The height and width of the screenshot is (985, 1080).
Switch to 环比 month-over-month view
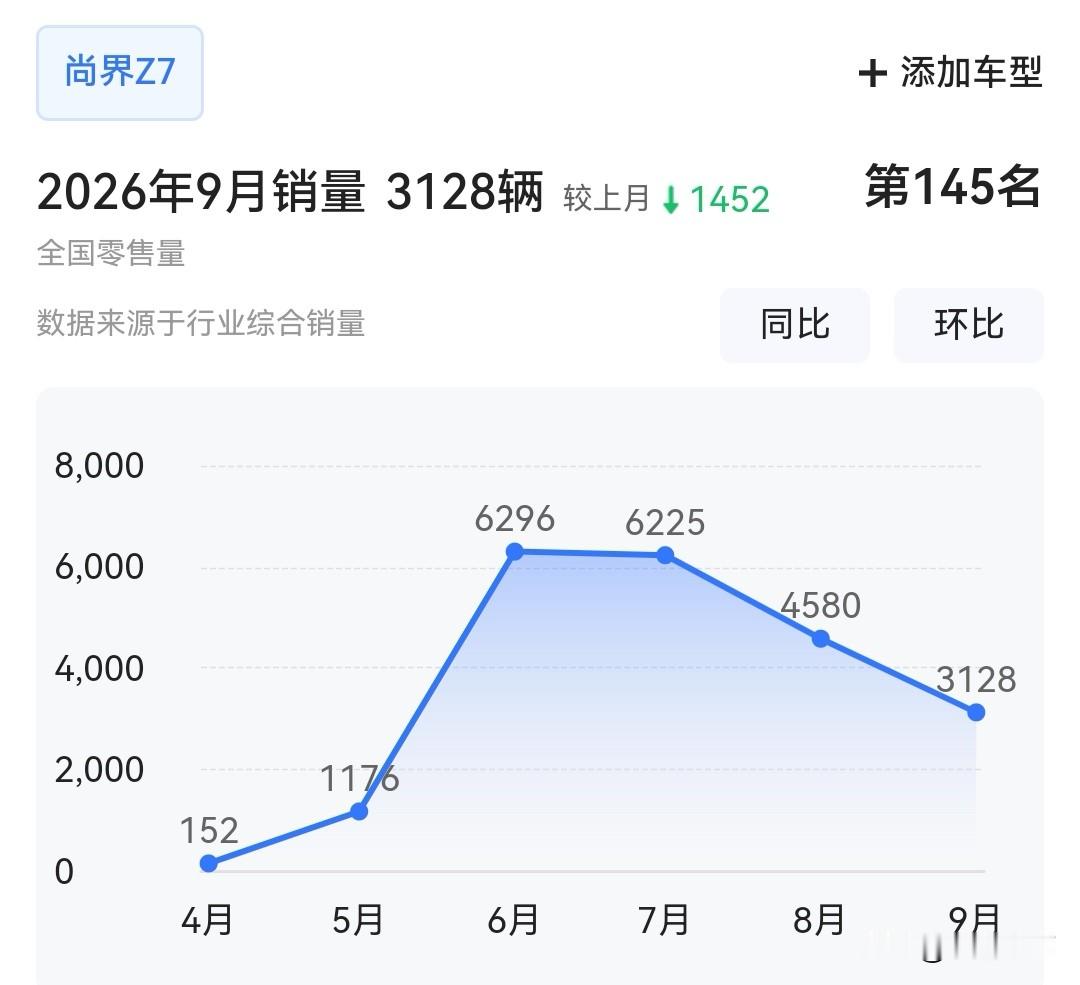pyautogui.click(x=968, y=324)
